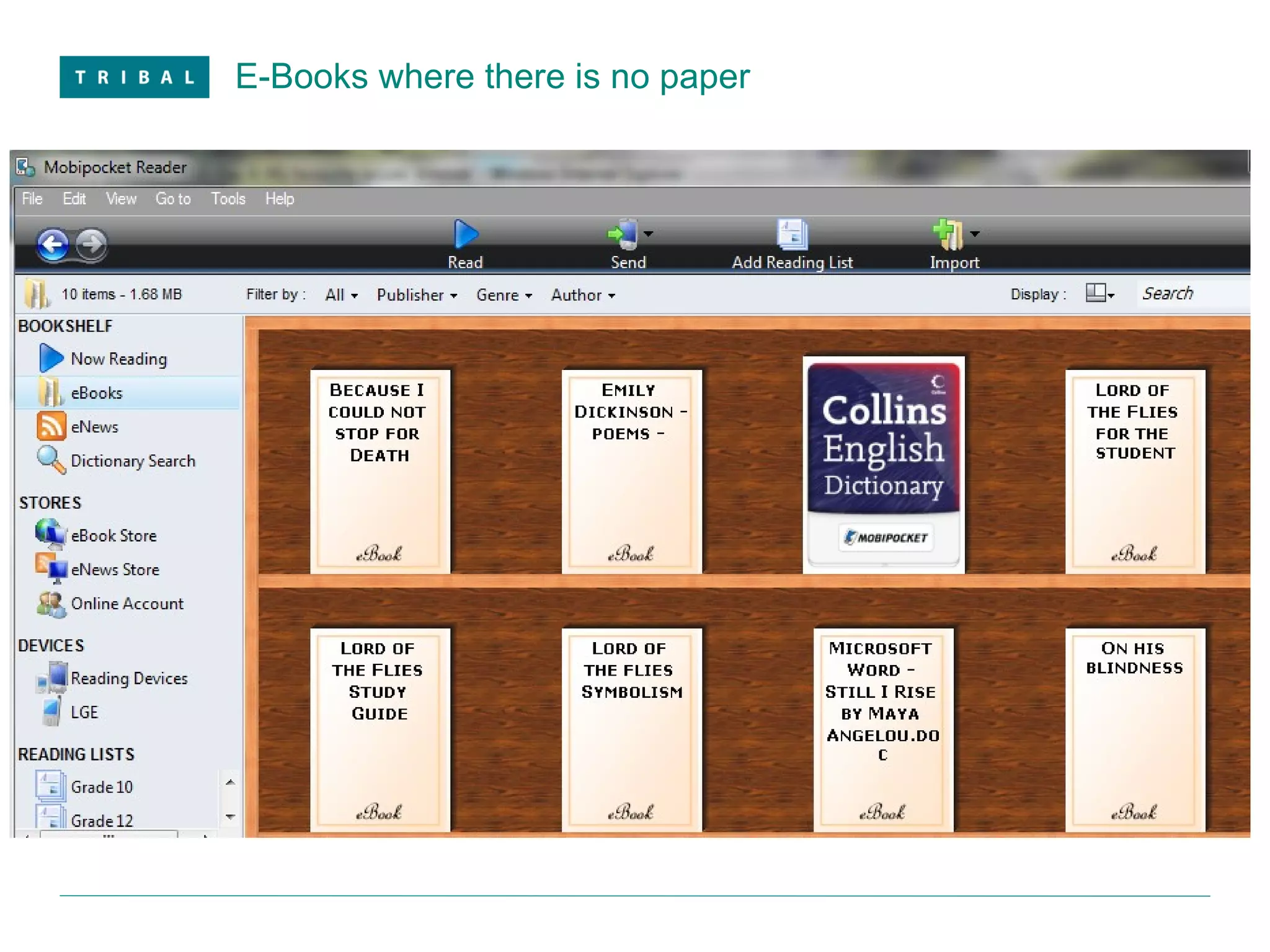Open the Import dropdown arrow
The image size is (1270, 952).
975,234
